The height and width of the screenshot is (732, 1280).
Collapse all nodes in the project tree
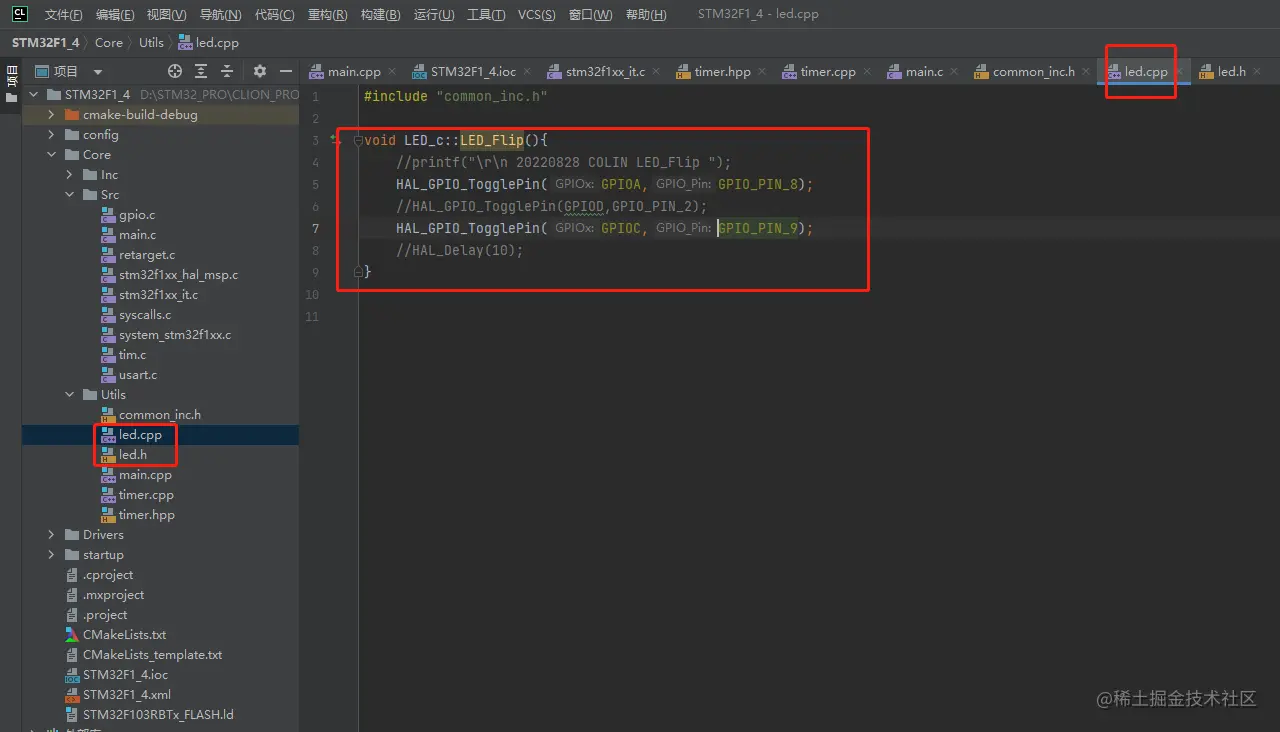click(227, 71)
